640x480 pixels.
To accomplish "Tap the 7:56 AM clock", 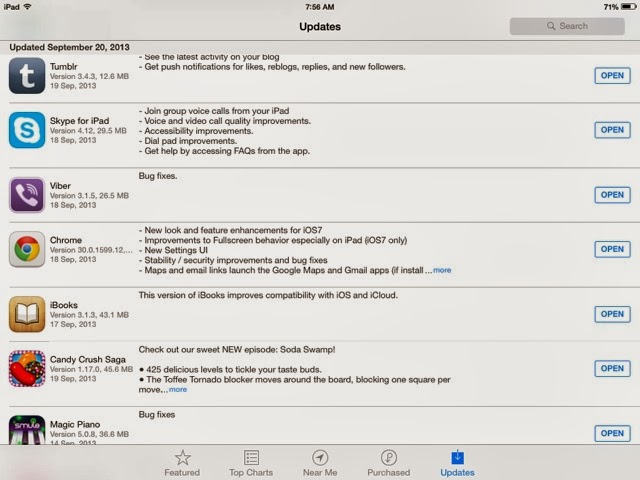I will (x=320, y=7).
